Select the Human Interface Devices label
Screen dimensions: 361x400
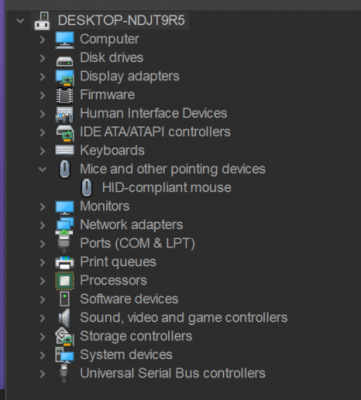point(153,113)
